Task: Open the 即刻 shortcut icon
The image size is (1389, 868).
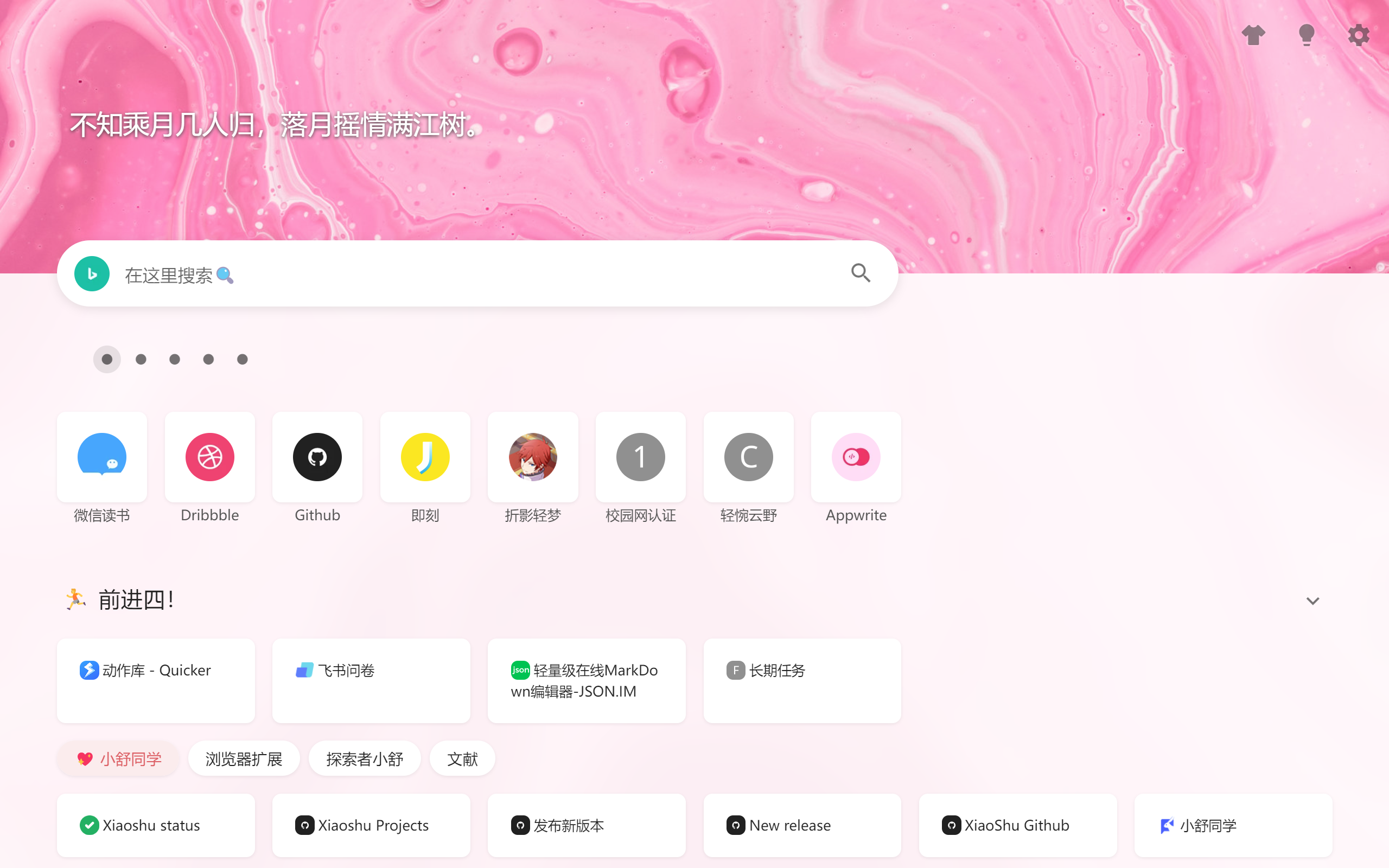Action: coord(425,457)
